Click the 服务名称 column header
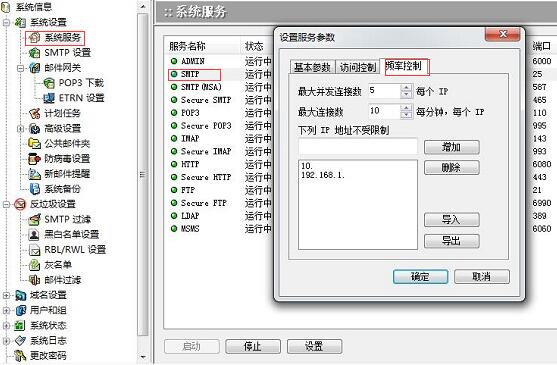 (x=187, y=46)
